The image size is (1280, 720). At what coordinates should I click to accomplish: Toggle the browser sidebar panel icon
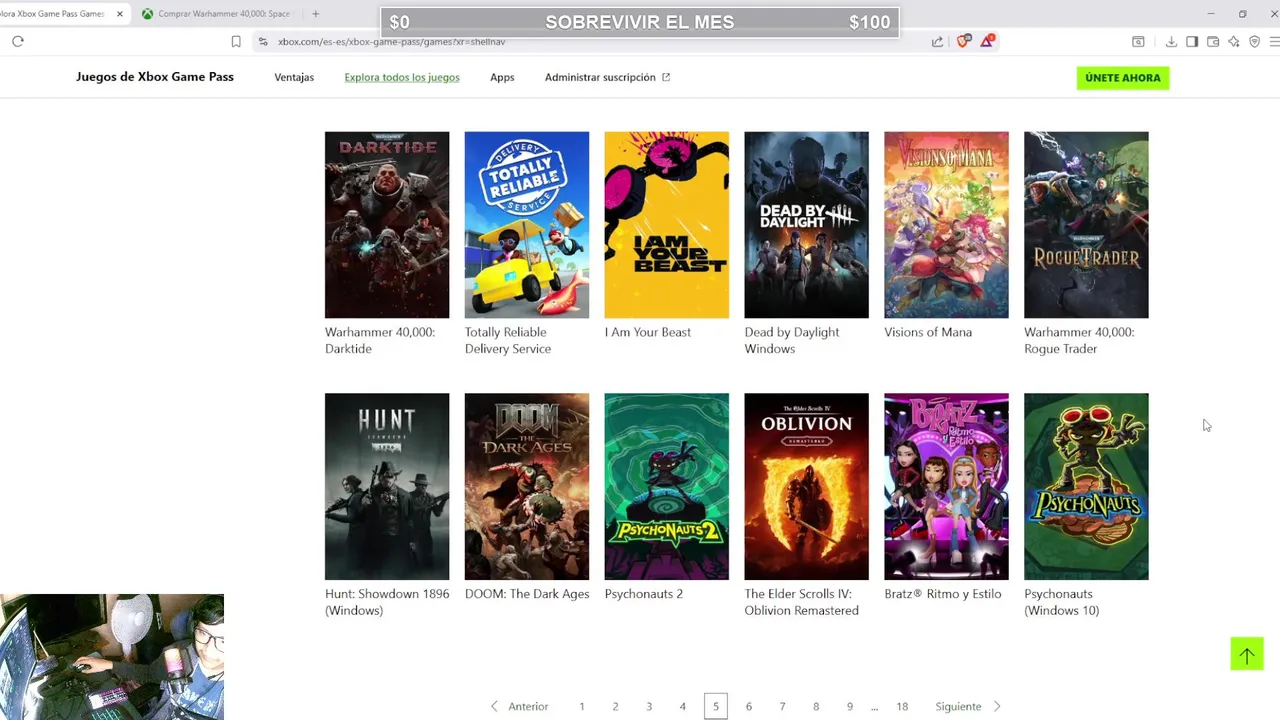pos(1192,41)
